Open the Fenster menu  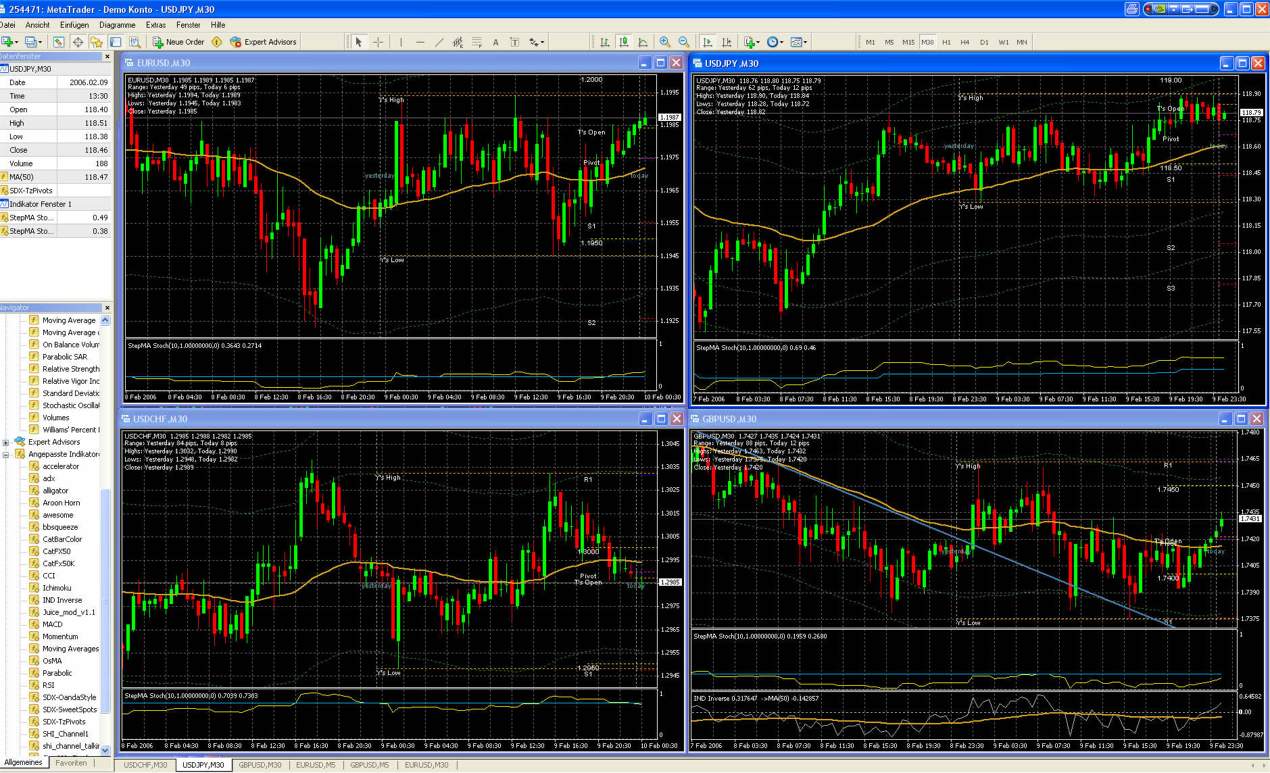187,24
